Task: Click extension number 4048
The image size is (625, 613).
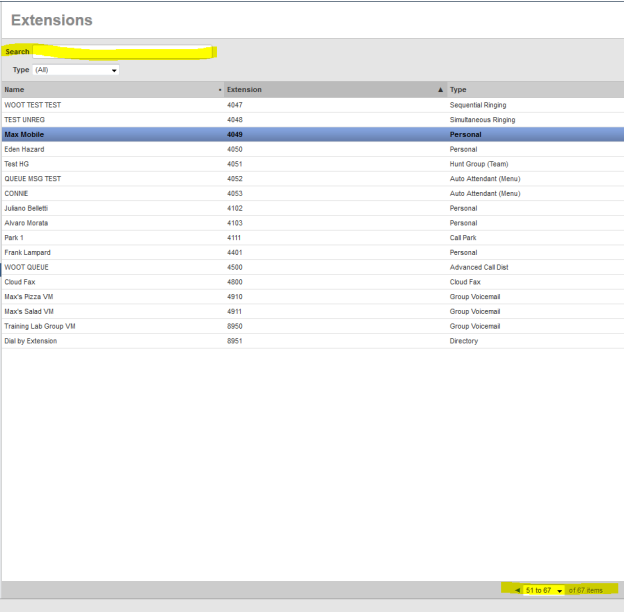Action: pyautogui.click(x=235, y=120)
